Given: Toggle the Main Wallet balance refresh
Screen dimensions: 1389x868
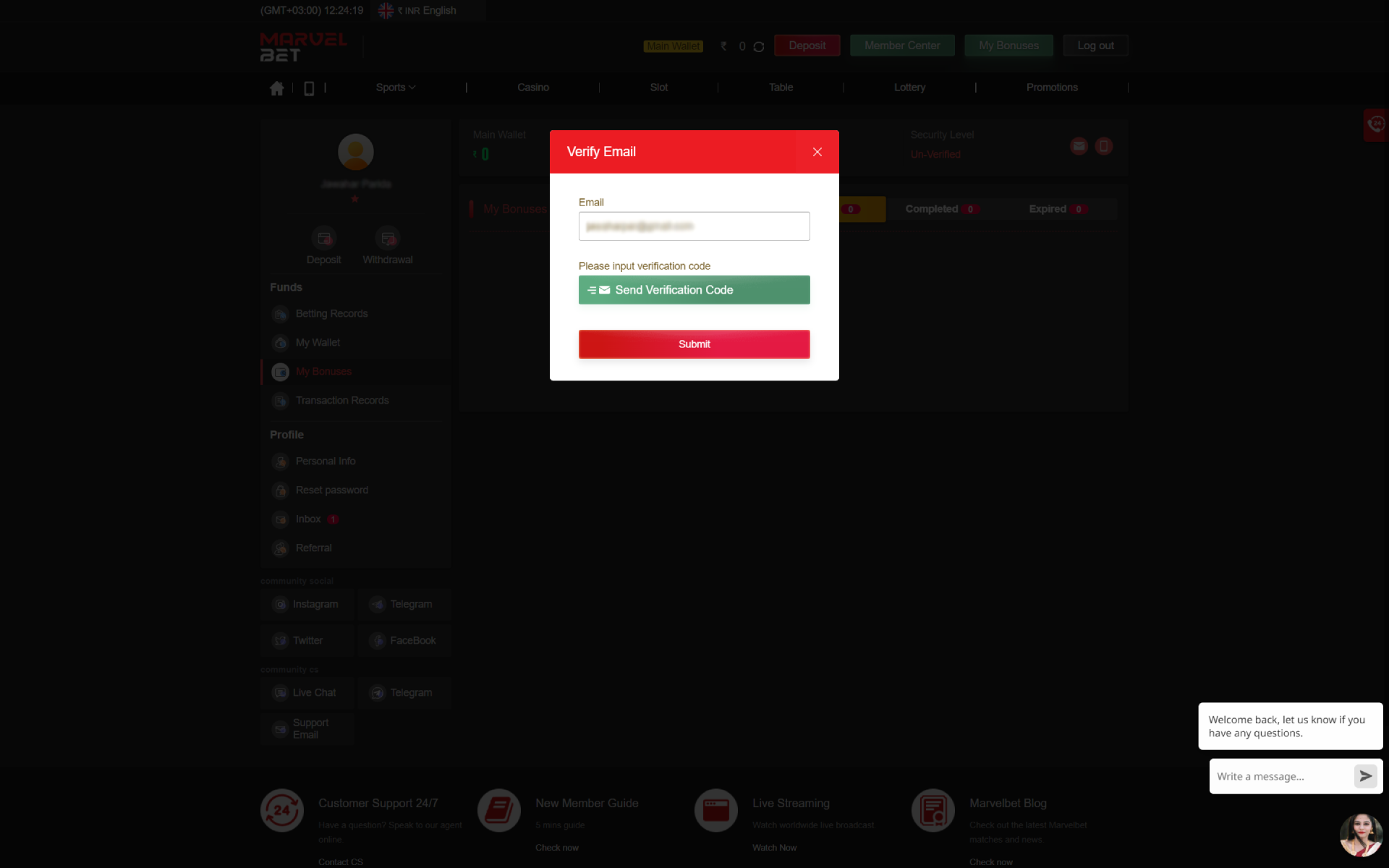Looking at the screenshot, I should click(759, 46).
